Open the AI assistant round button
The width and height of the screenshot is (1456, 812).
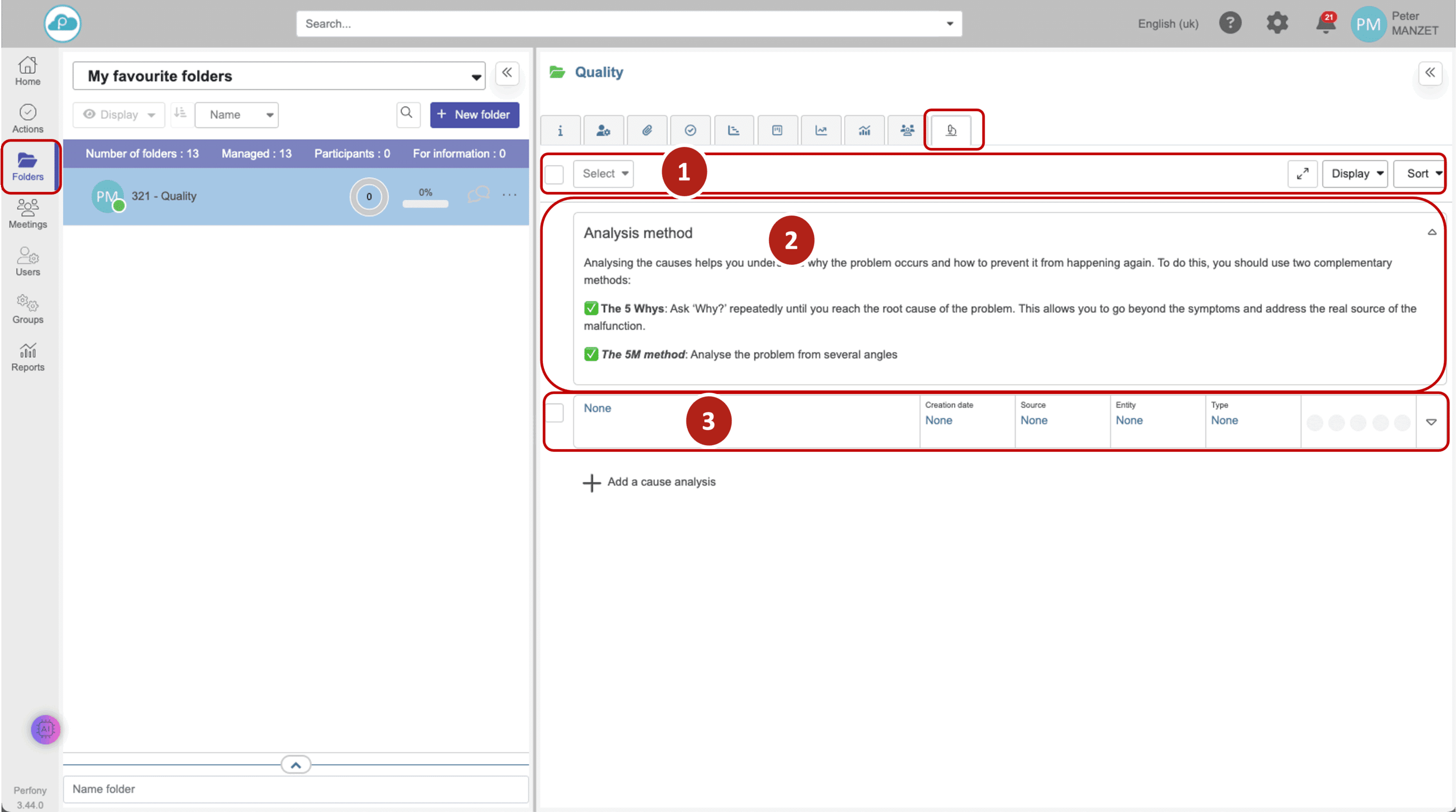click(x=46, y=729)
